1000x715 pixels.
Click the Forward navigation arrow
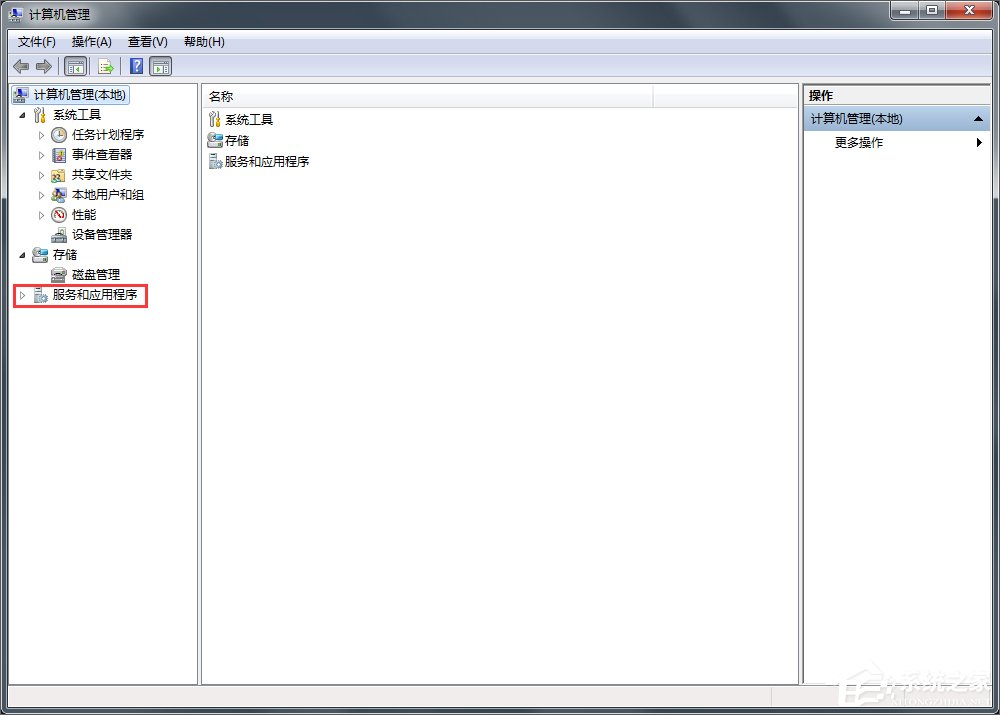(x=43, y=66)
